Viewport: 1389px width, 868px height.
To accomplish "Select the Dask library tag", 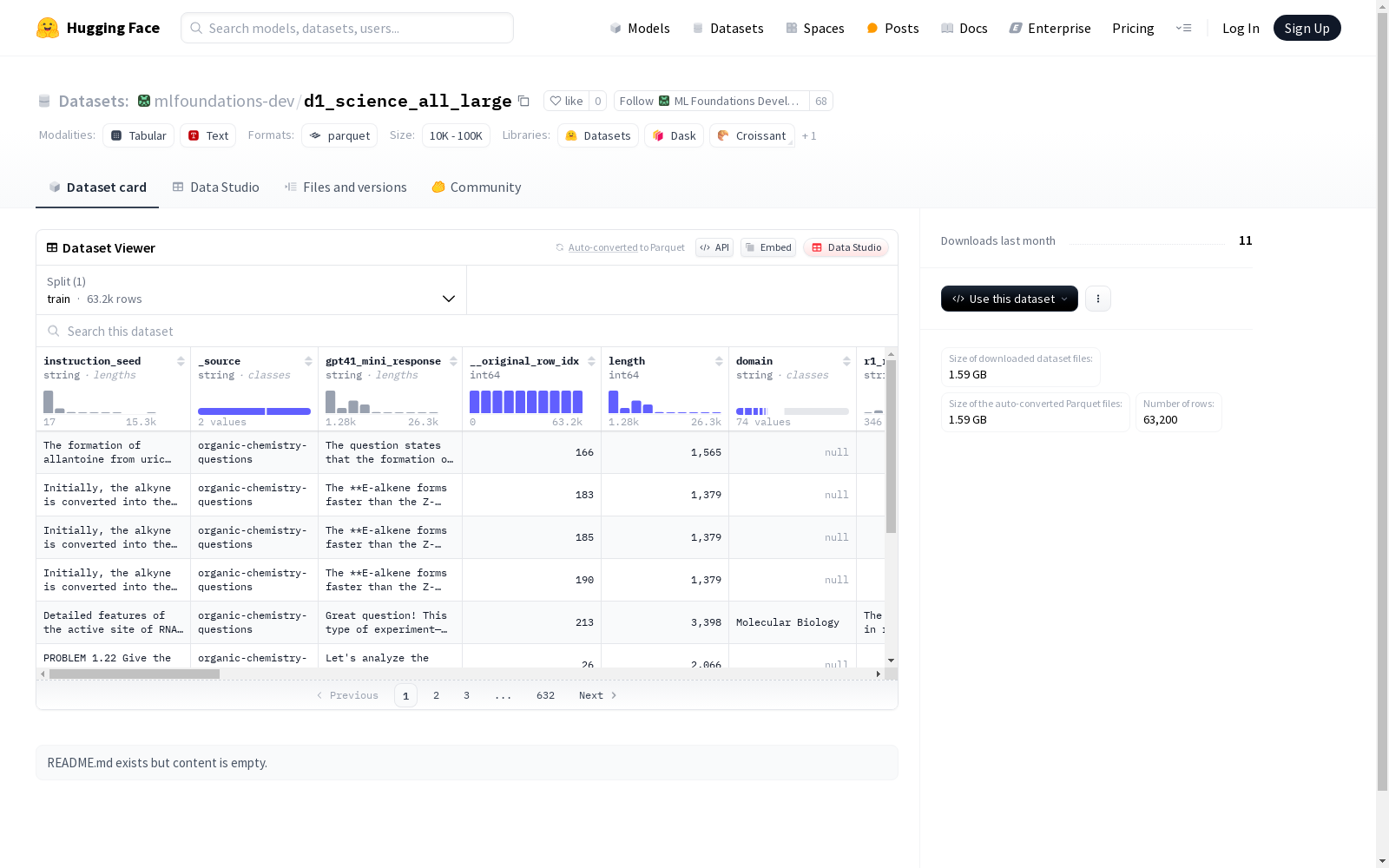I will coord(674,135).
